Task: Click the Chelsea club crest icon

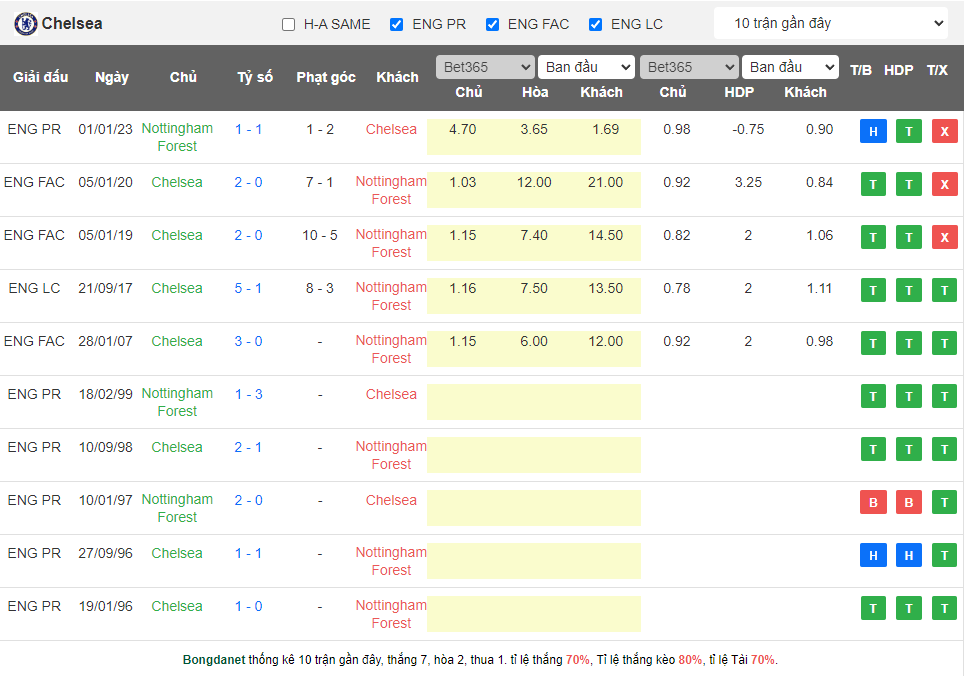Action: [25, 24]
